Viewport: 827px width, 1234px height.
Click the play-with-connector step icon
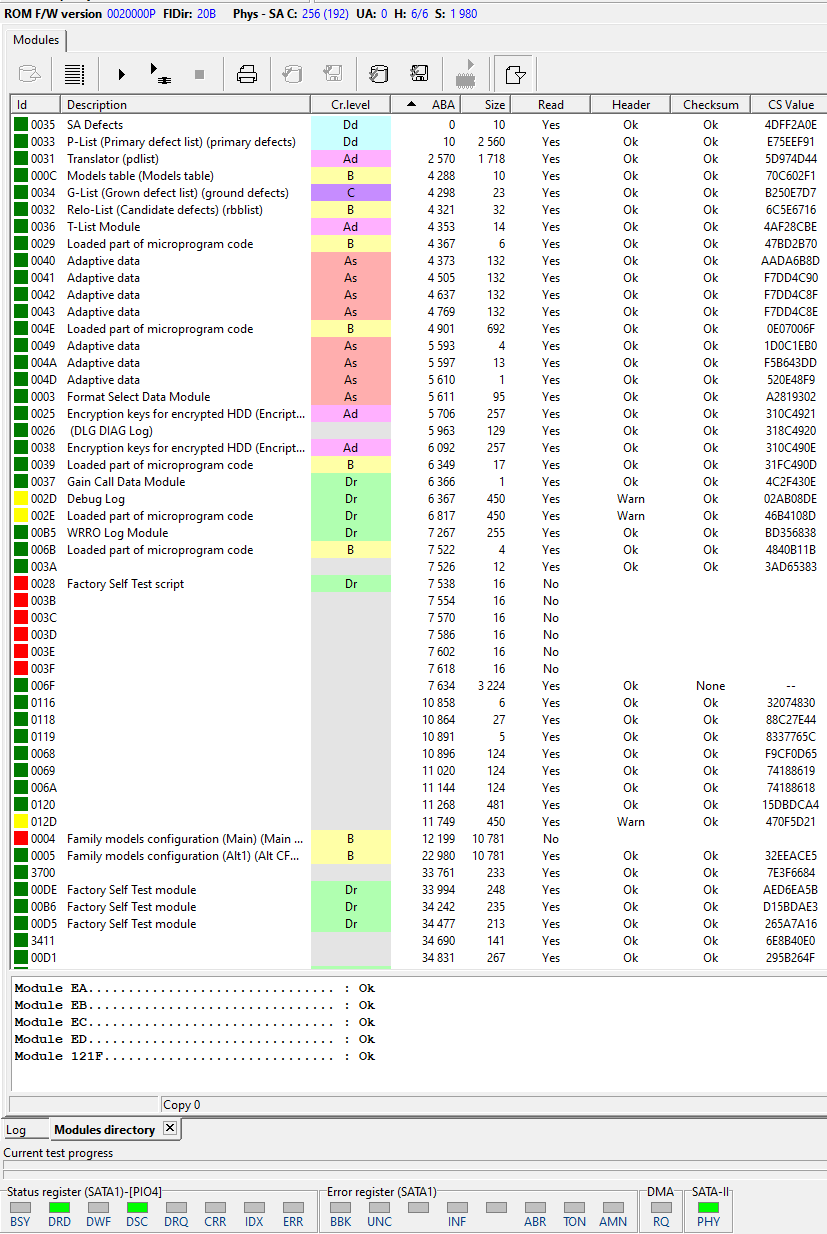click(x=159, y=74)
